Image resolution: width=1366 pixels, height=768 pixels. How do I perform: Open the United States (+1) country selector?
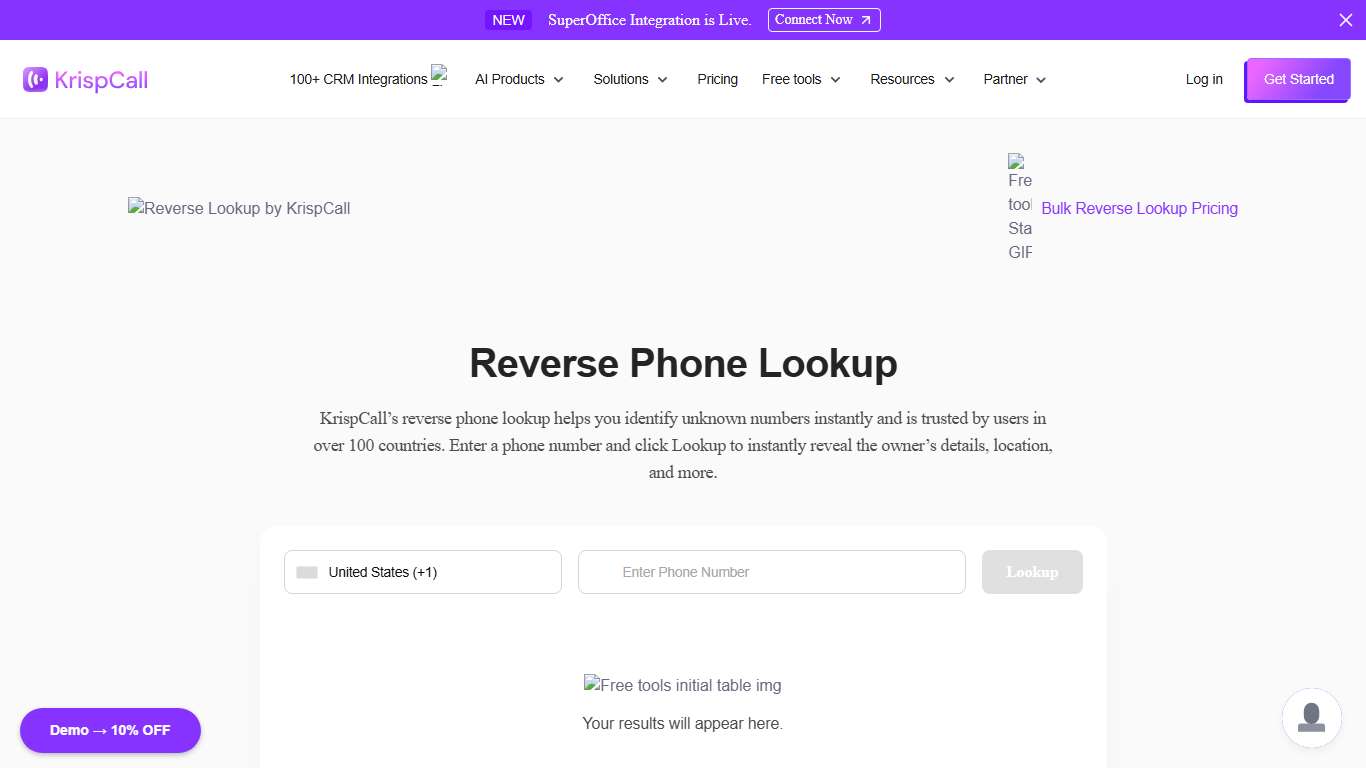coord(422,571)
